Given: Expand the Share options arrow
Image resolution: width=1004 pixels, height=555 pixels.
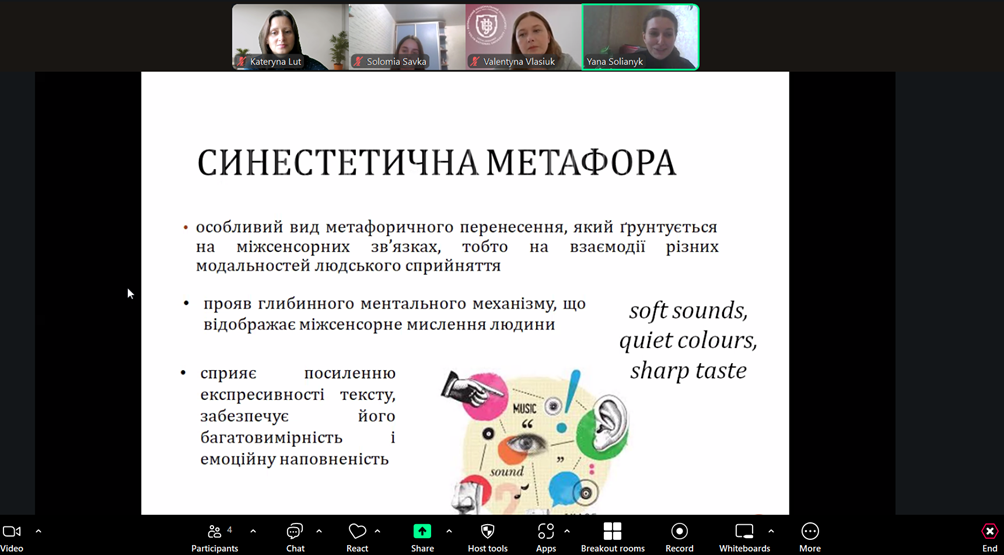Looking at the screenshot, I should pos(448,531).
